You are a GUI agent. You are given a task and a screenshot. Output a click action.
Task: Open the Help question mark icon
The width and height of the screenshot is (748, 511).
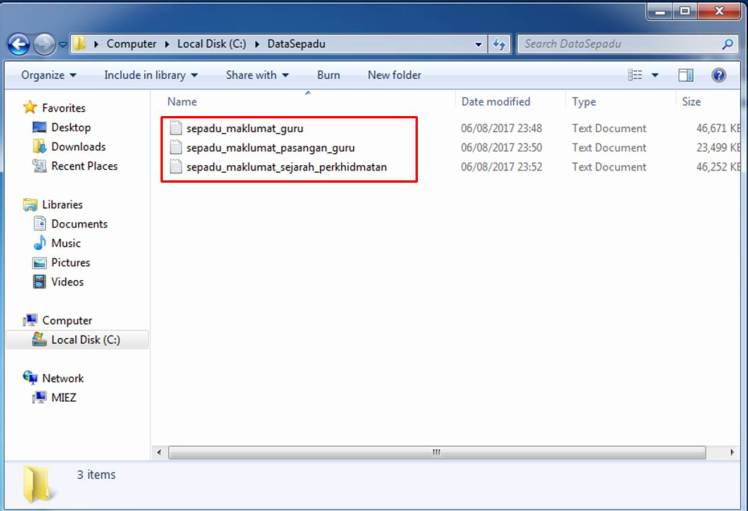[x=718, y=75]
